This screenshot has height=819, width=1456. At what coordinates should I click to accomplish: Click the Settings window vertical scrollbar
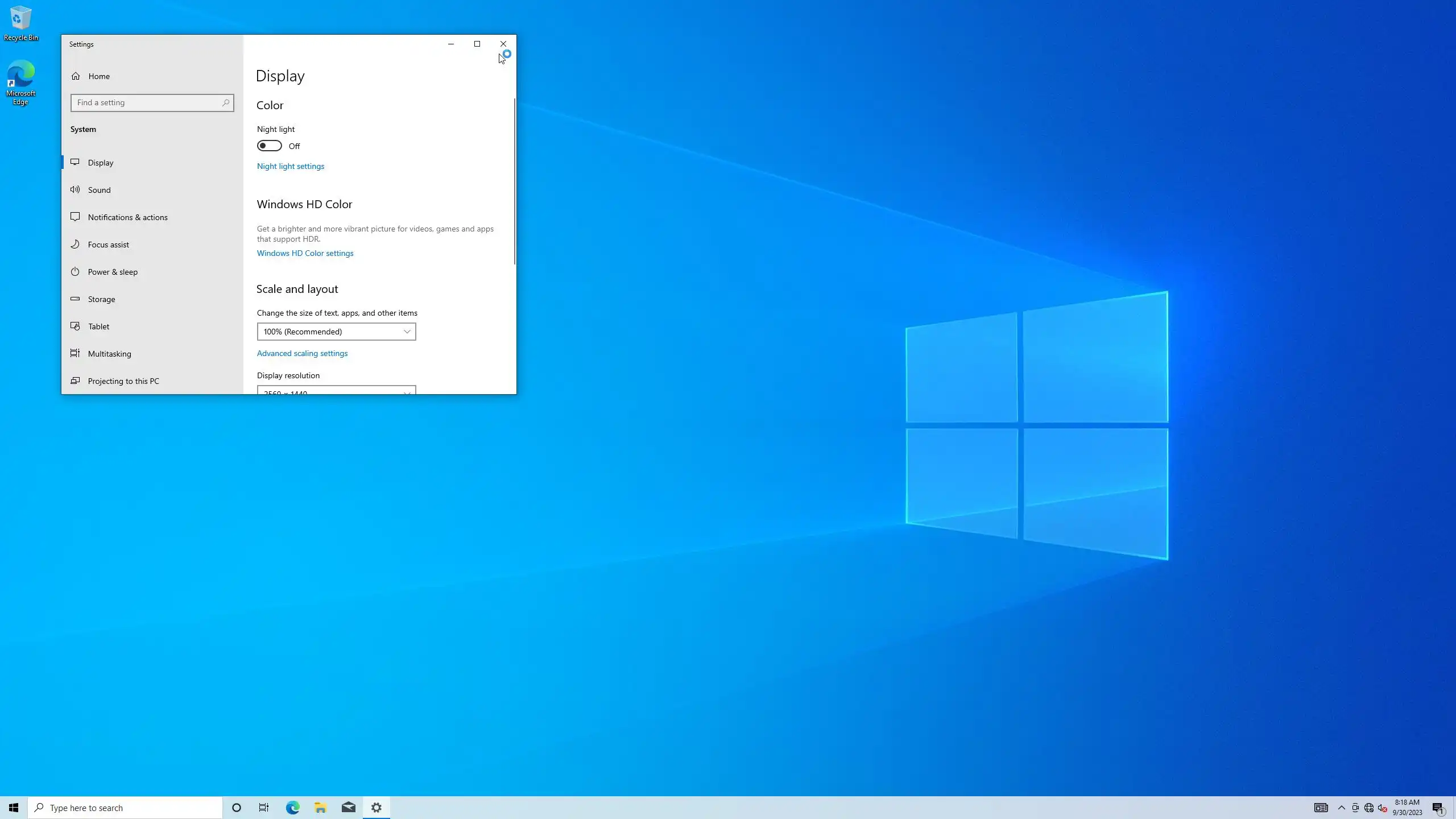pyautogui.click(x=514, y=182)
